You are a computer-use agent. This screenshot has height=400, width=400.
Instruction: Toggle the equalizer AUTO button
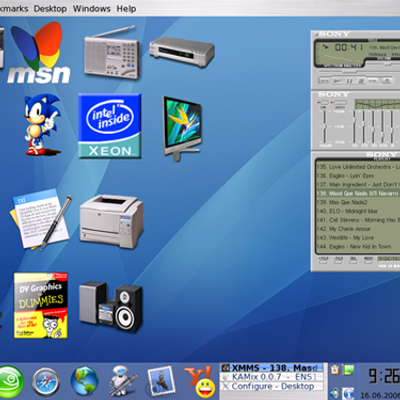[x=340, y=103]
